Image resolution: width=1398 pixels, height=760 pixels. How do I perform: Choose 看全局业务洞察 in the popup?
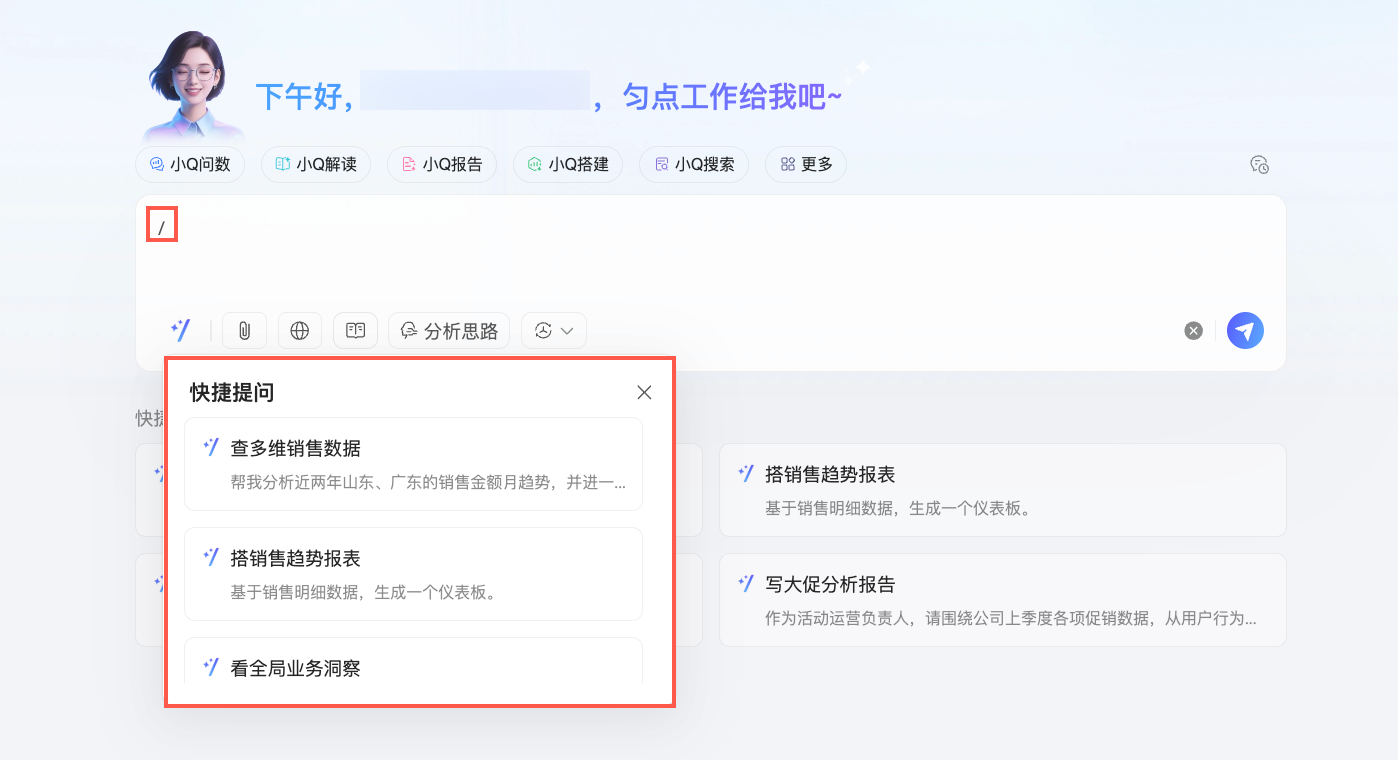(x=413, y=661)
